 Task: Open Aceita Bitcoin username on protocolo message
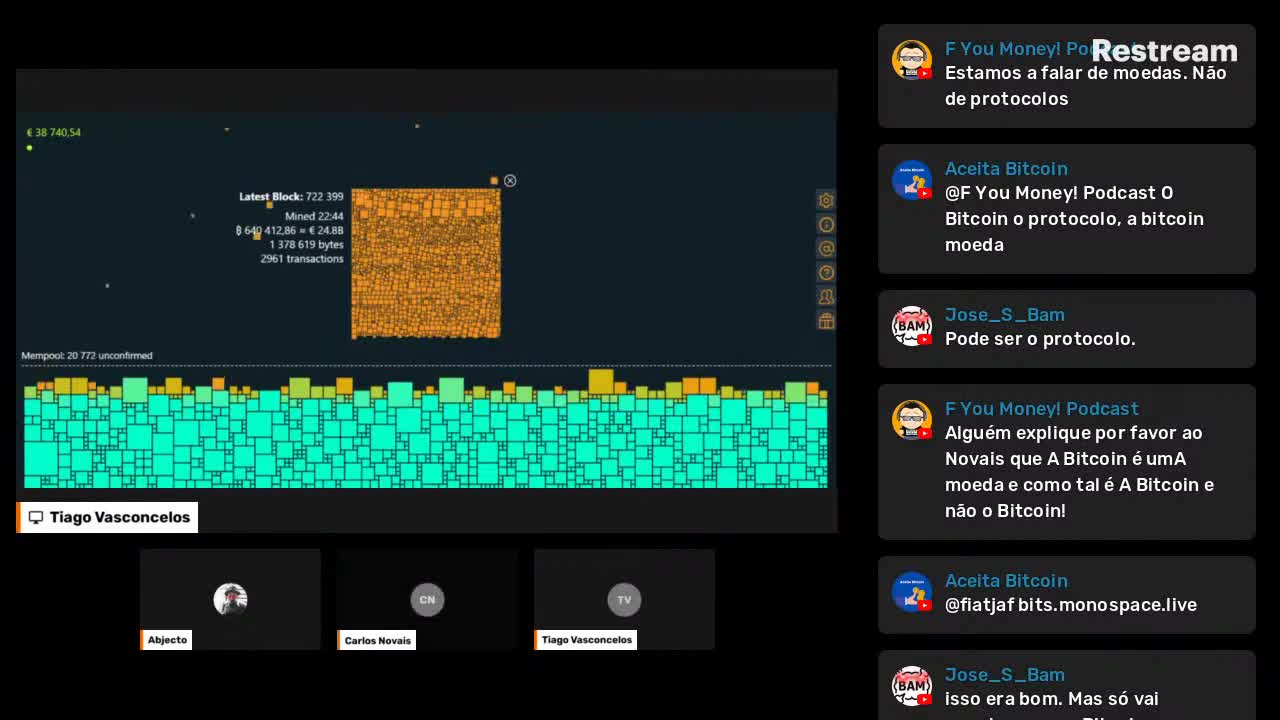(x=1006, y=169)
